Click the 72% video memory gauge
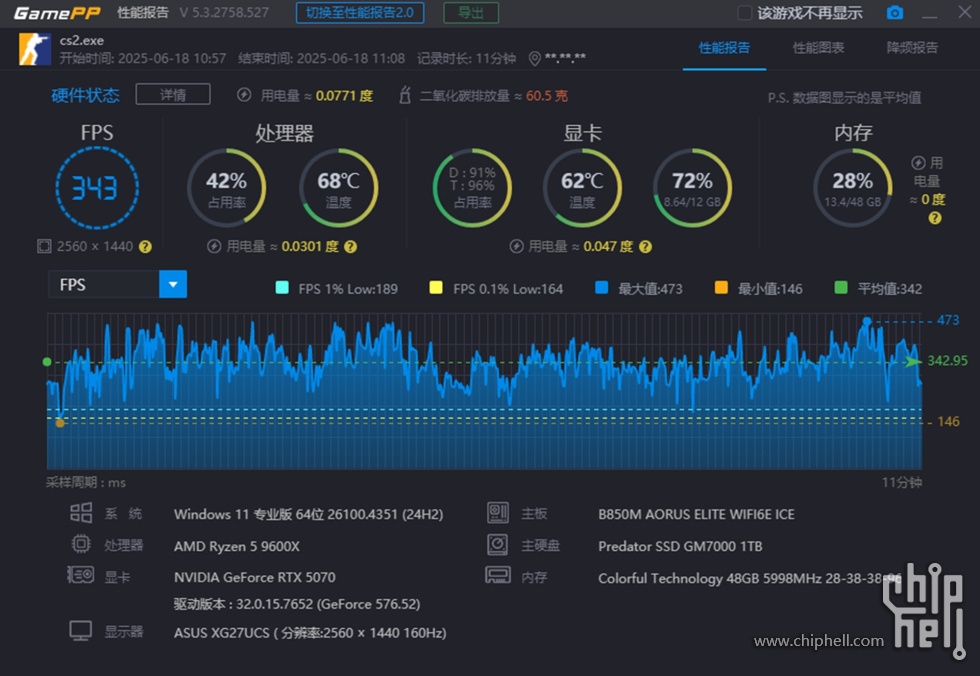Screen dimensions: 980x676 point(692,188)
